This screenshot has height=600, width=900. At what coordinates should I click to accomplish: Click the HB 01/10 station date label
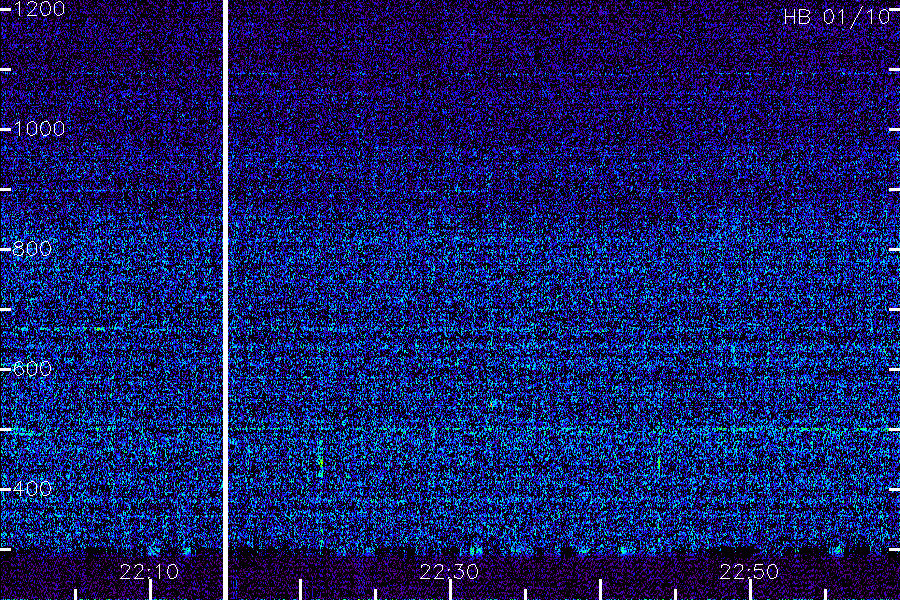(837, 17)
